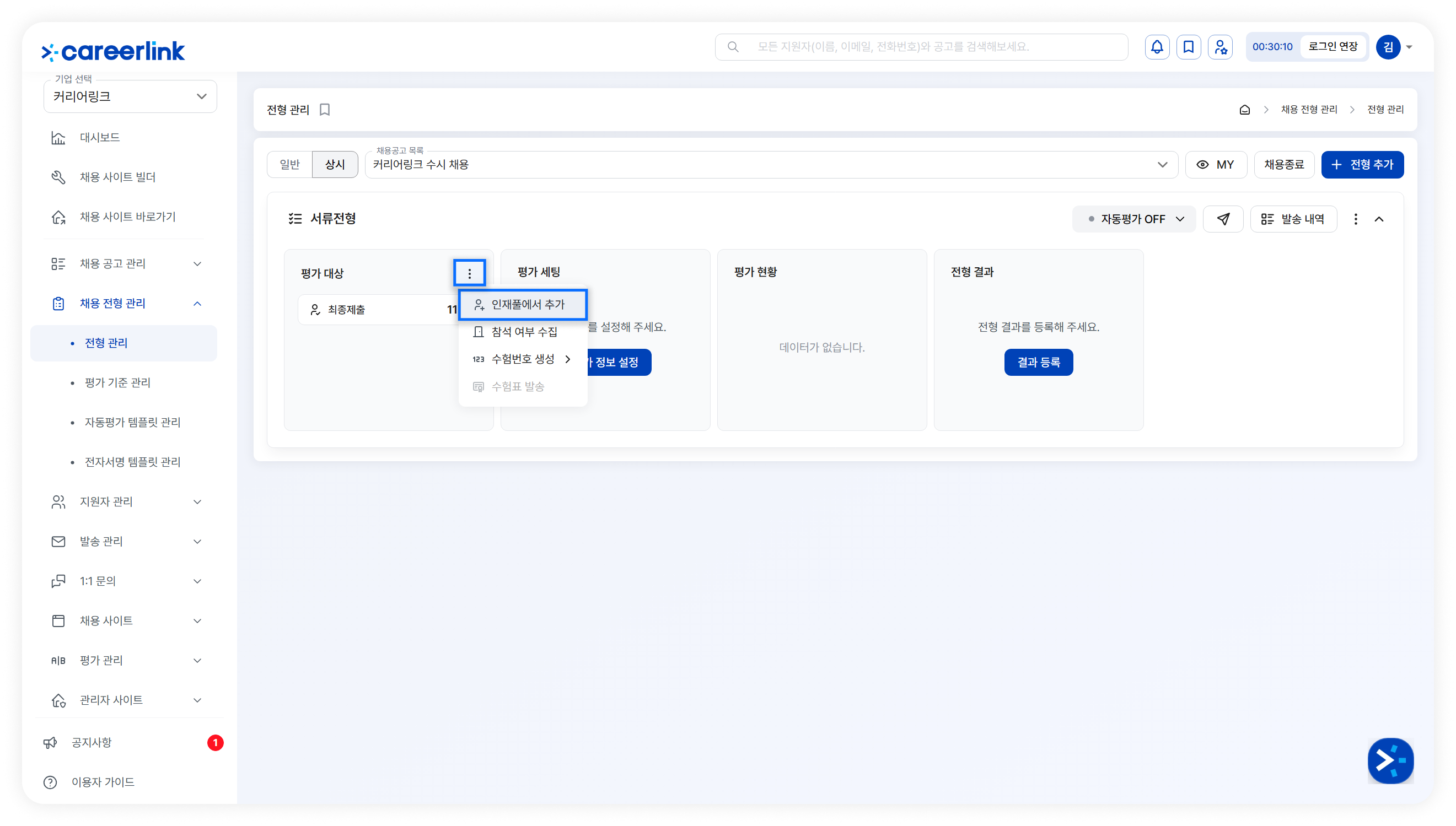The height and width of the screenshot is (826, 1456).
Task: Select 수험표 발송 menu item
Action: tap(523, 387)
